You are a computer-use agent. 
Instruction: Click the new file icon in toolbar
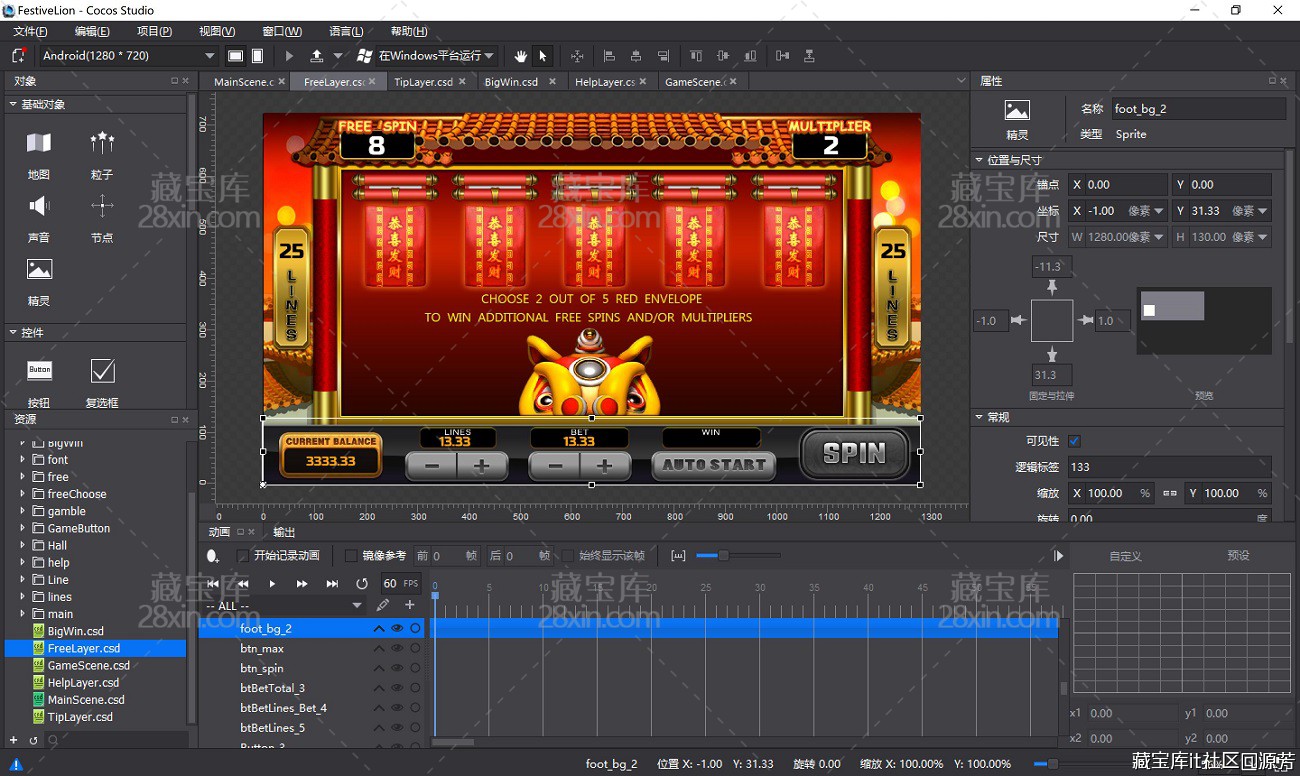click(20, 56)
